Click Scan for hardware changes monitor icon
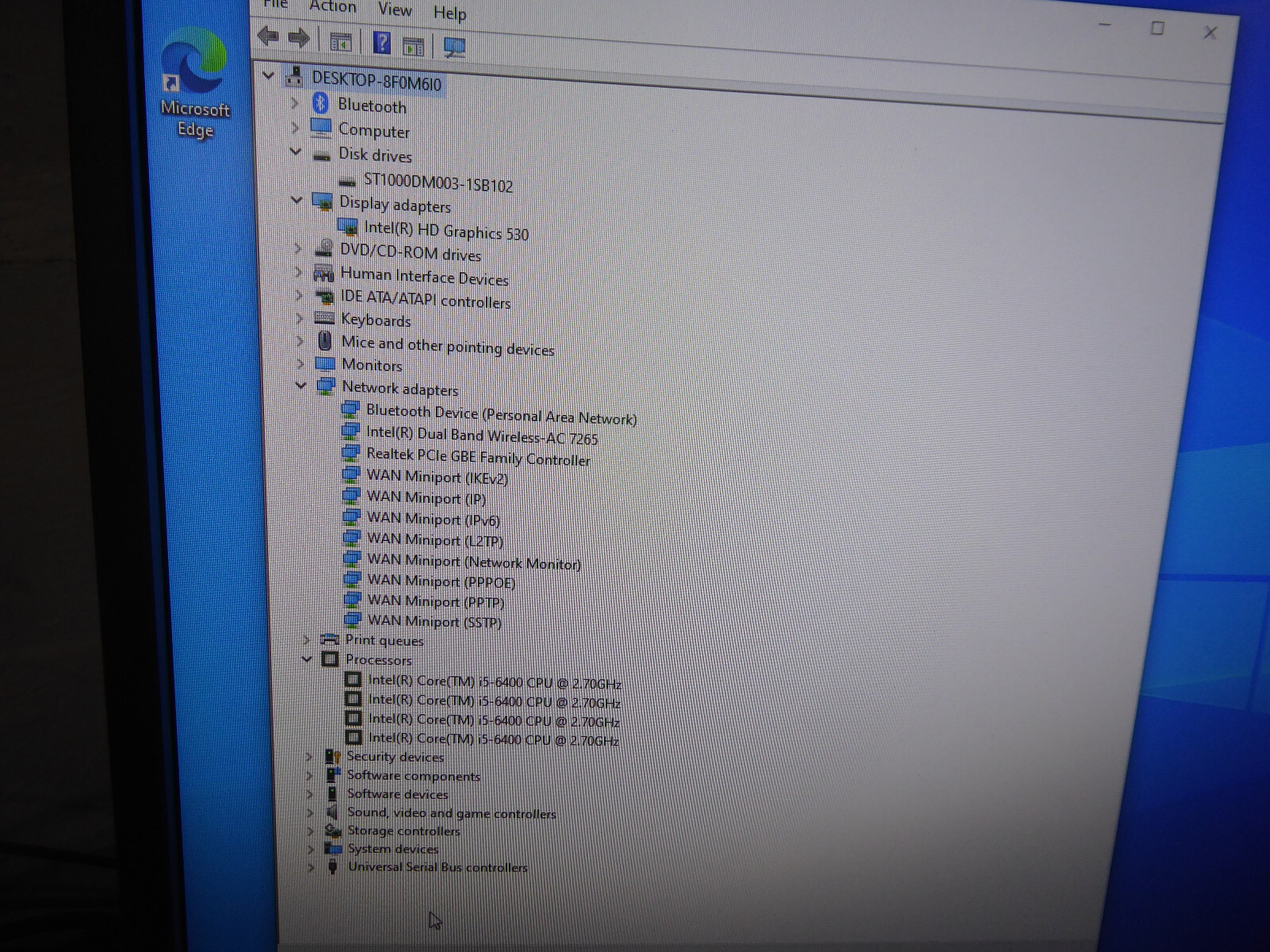 coord(454,47)
